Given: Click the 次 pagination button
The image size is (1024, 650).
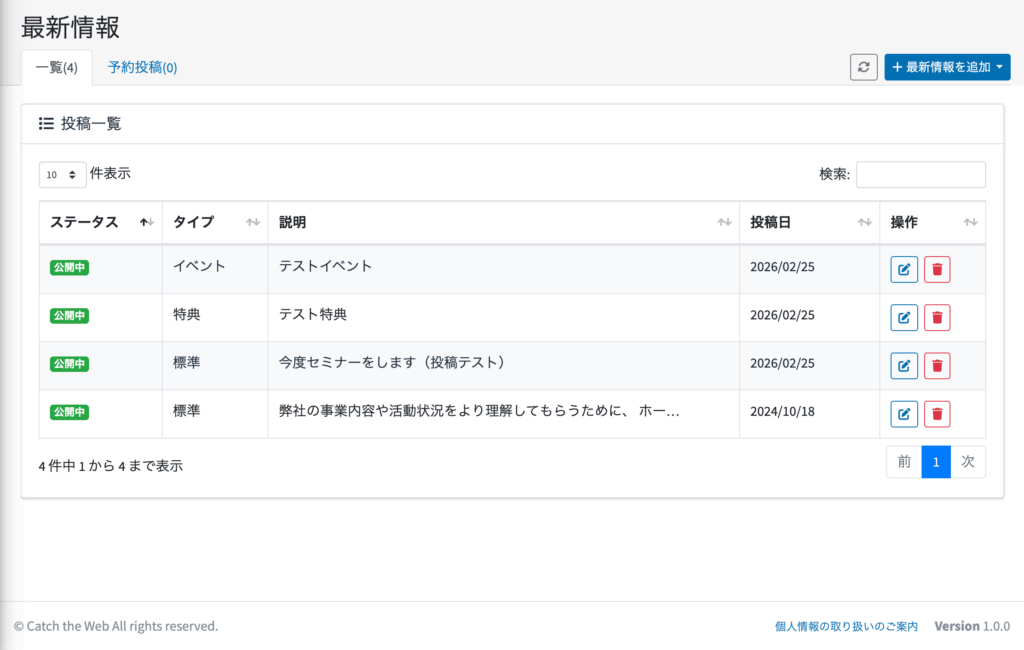Looking at the screenshot, I should click(967, 462).
